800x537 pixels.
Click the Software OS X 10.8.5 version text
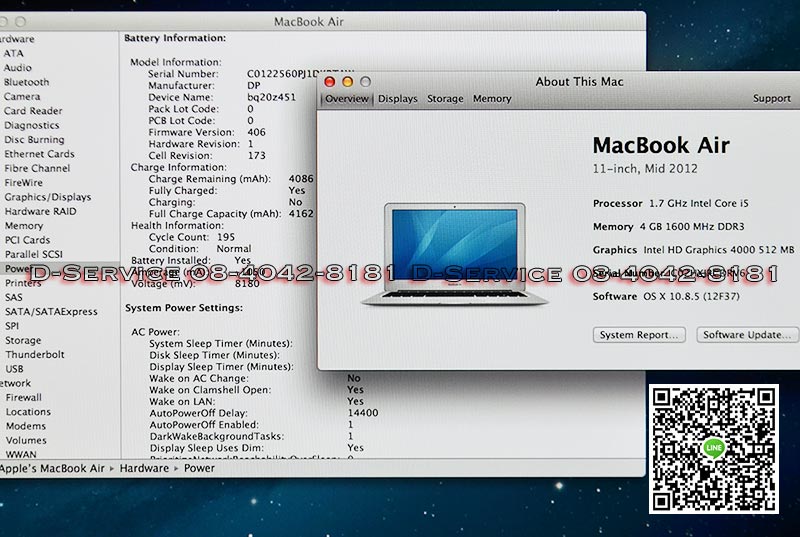pos(666,296)
